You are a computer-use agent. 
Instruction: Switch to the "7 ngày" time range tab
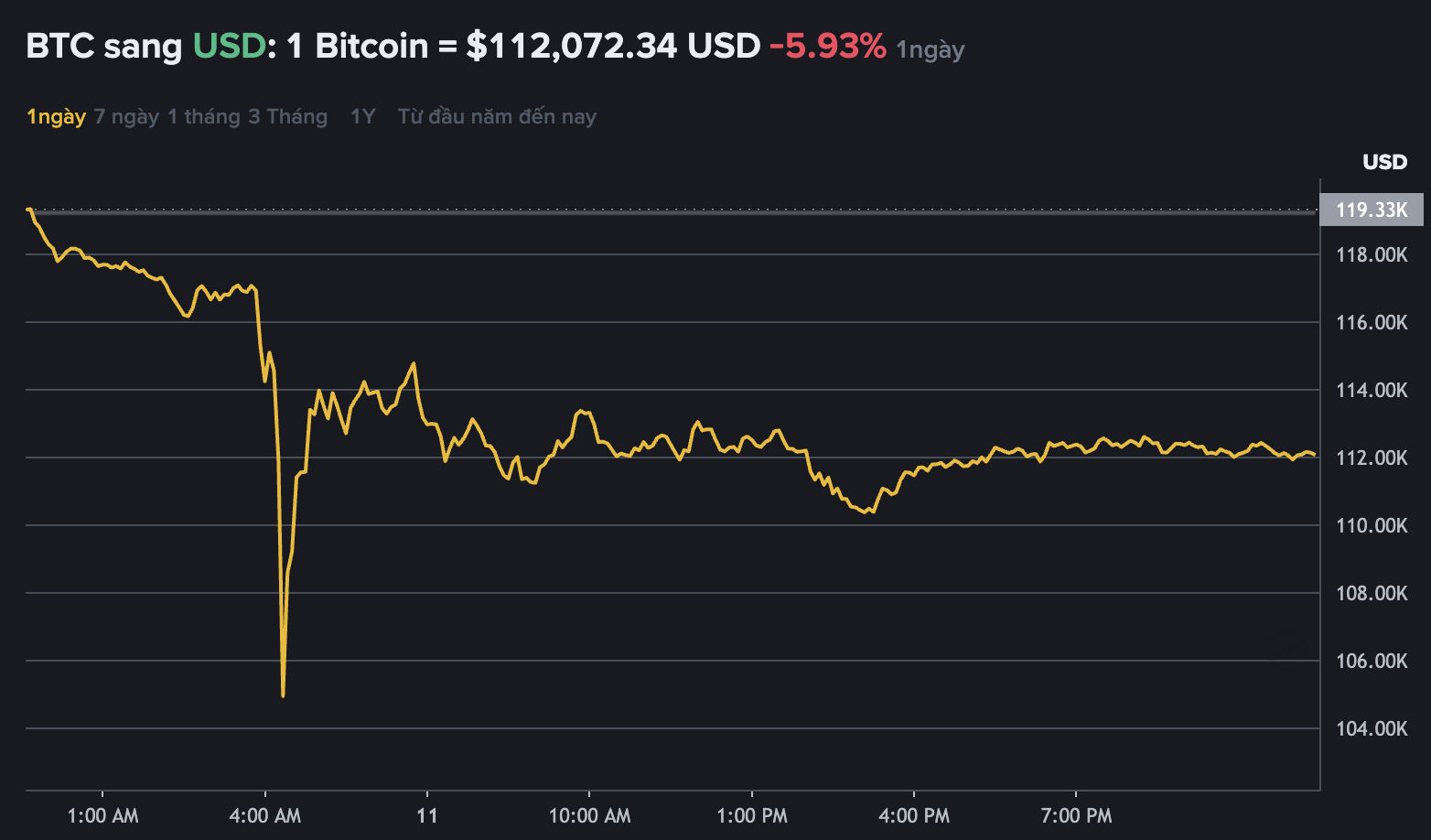point(125,116)
